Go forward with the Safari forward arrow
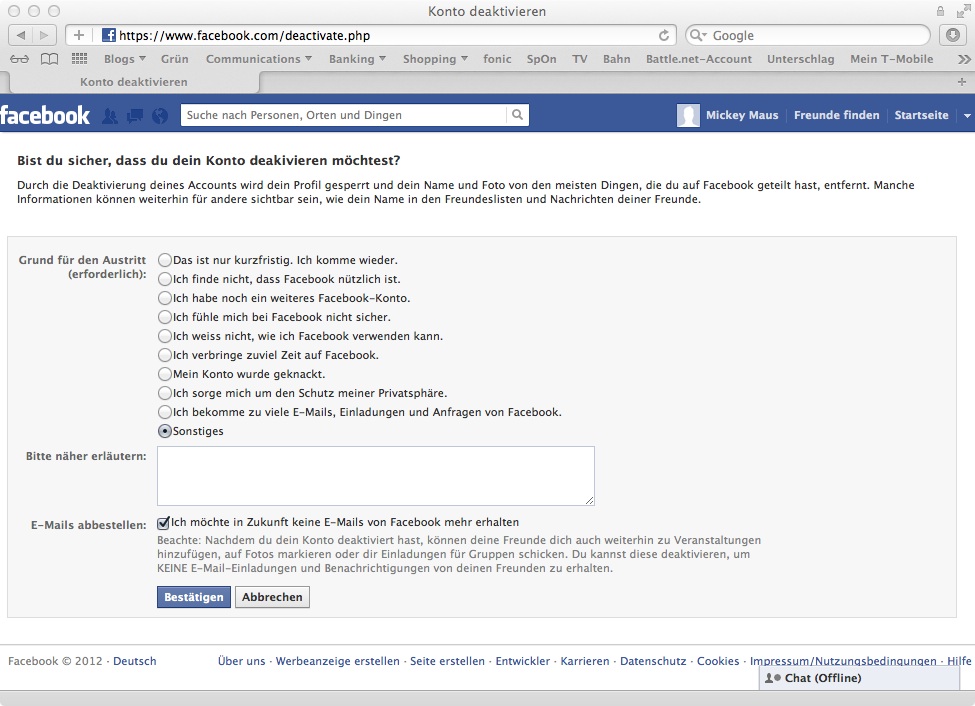The image size is (975, 706). (x=44, y=35)
